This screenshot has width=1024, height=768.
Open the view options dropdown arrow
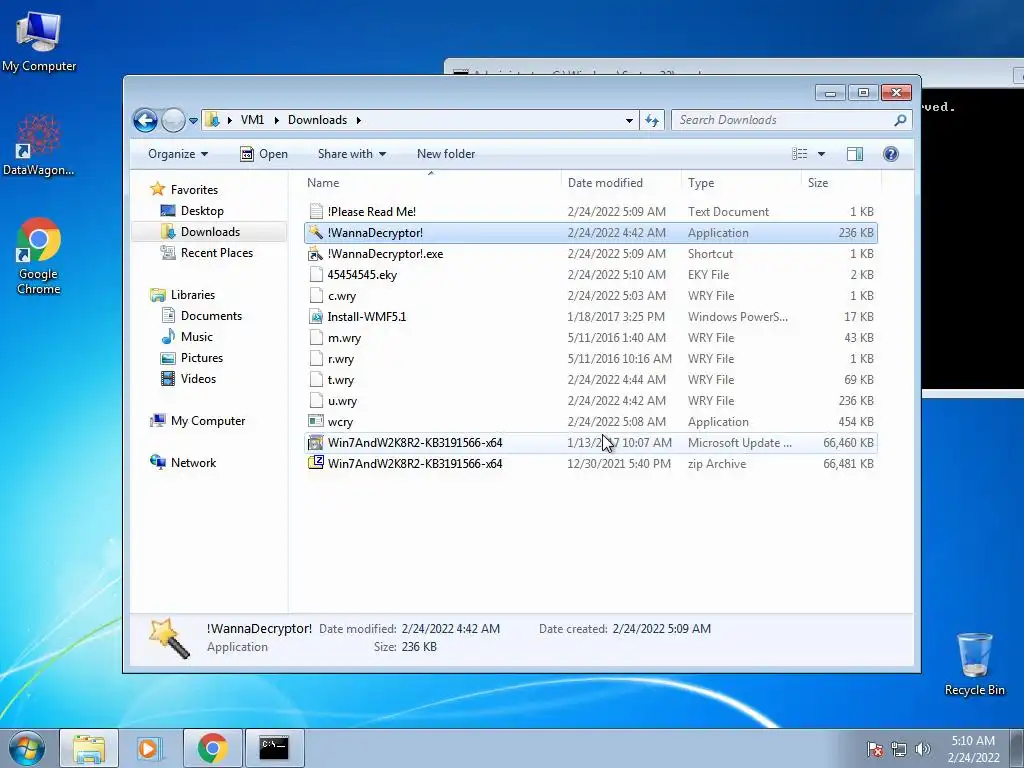[x=822, y=154]
